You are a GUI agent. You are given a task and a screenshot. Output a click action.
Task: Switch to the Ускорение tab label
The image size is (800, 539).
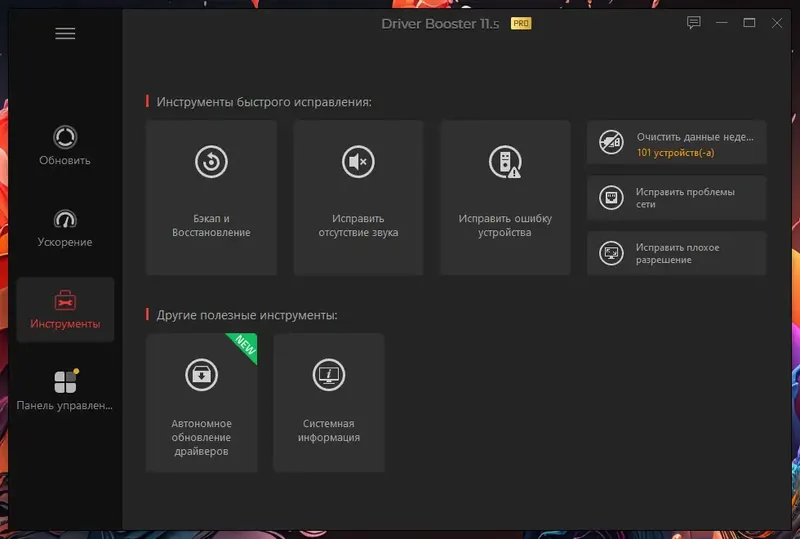tap(65, 242)
